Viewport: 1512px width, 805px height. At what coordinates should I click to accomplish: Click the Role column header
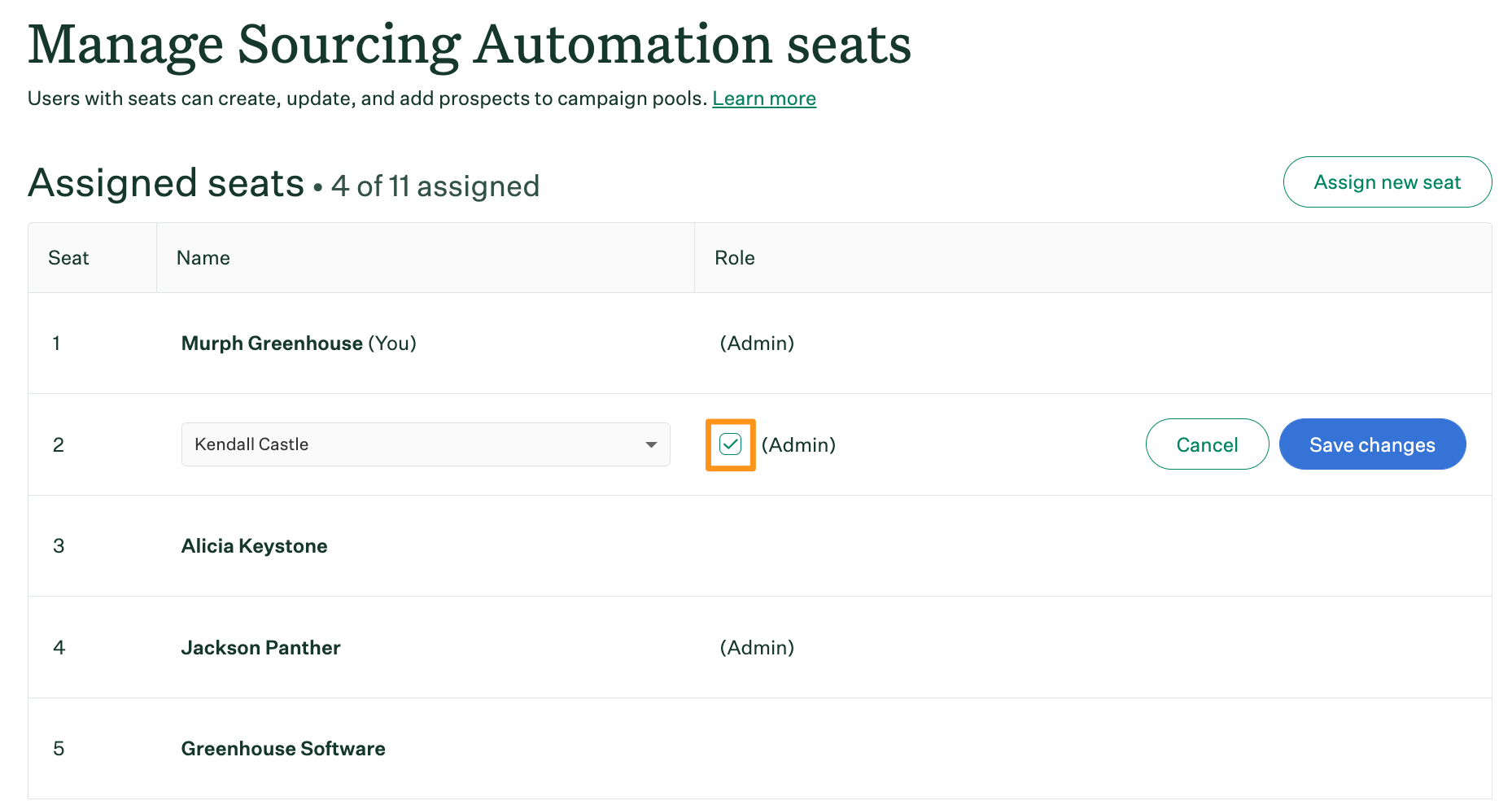(735, 257)
